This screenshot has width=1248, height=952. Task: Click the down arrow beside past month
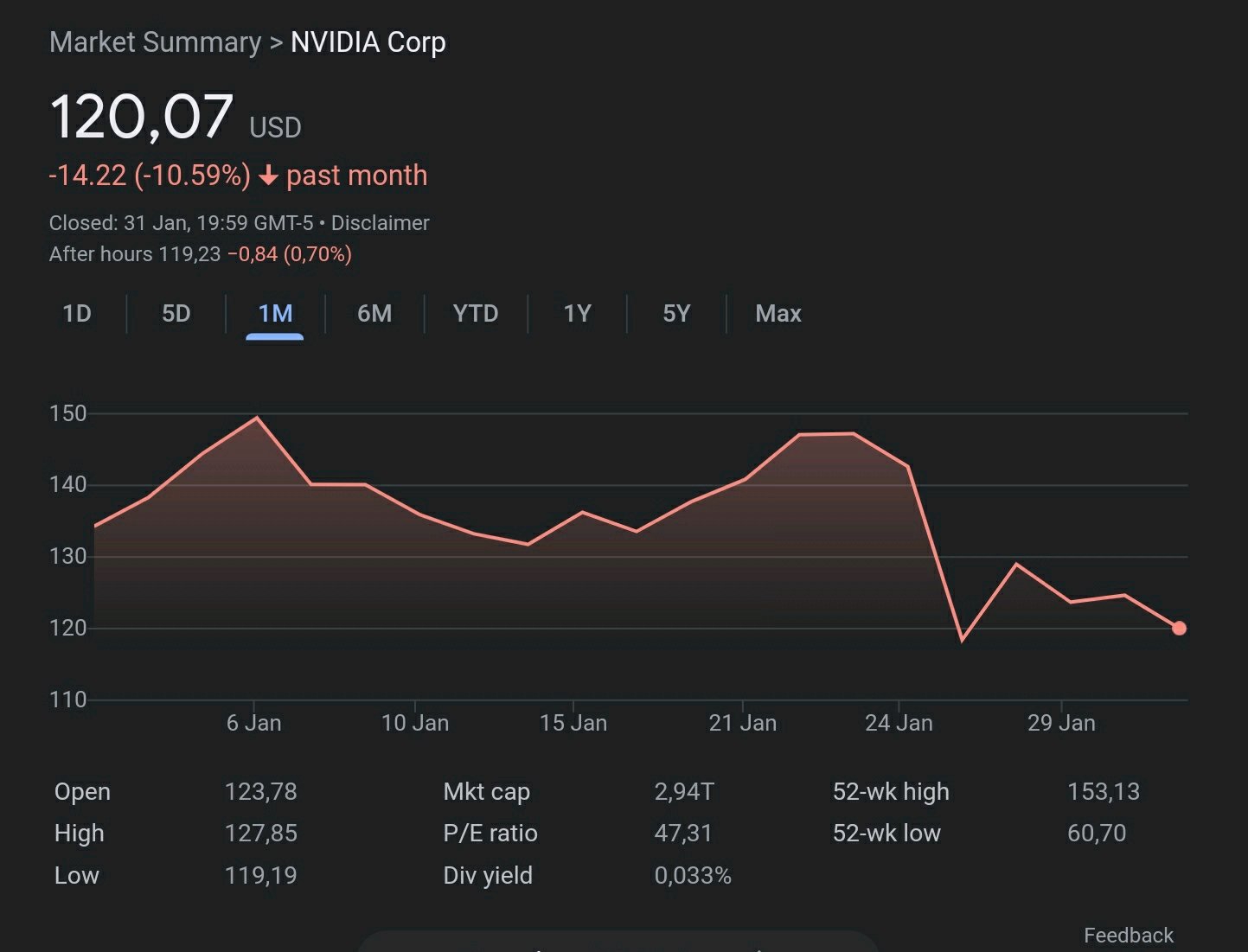tap(268, 176)
